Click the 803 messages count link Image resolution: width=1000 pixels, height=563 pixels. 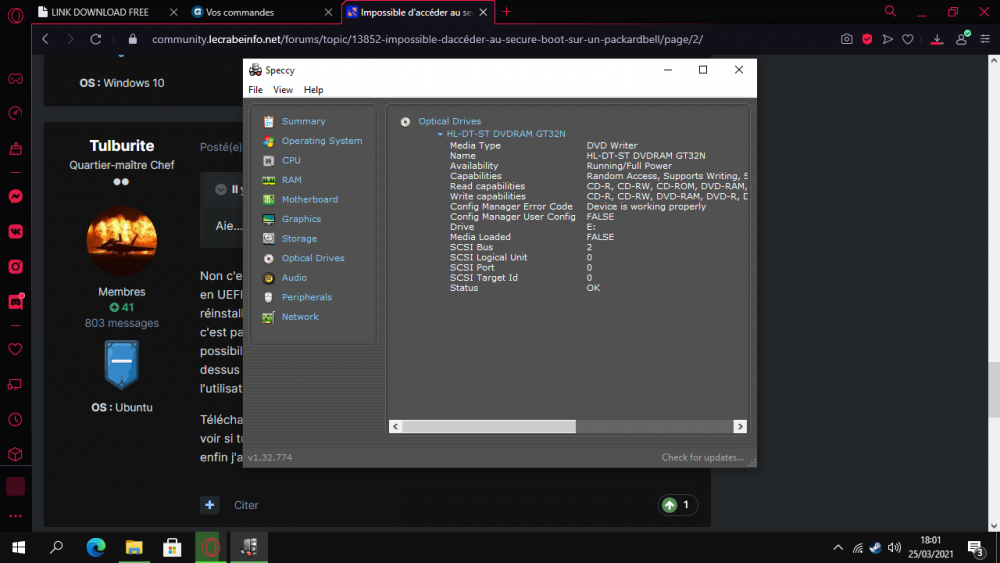click(x=122, y=323)
